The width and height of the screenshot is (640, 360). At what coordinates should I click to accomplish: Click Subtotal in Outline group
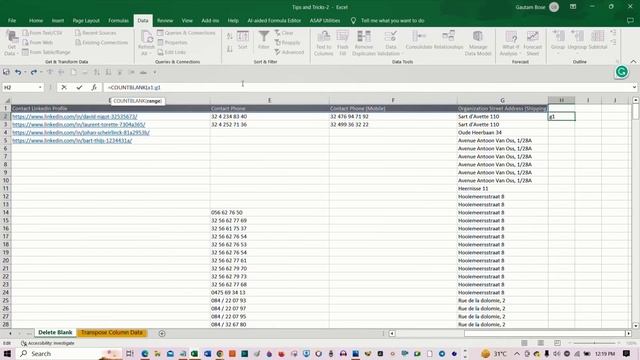[x=598, y=40]
